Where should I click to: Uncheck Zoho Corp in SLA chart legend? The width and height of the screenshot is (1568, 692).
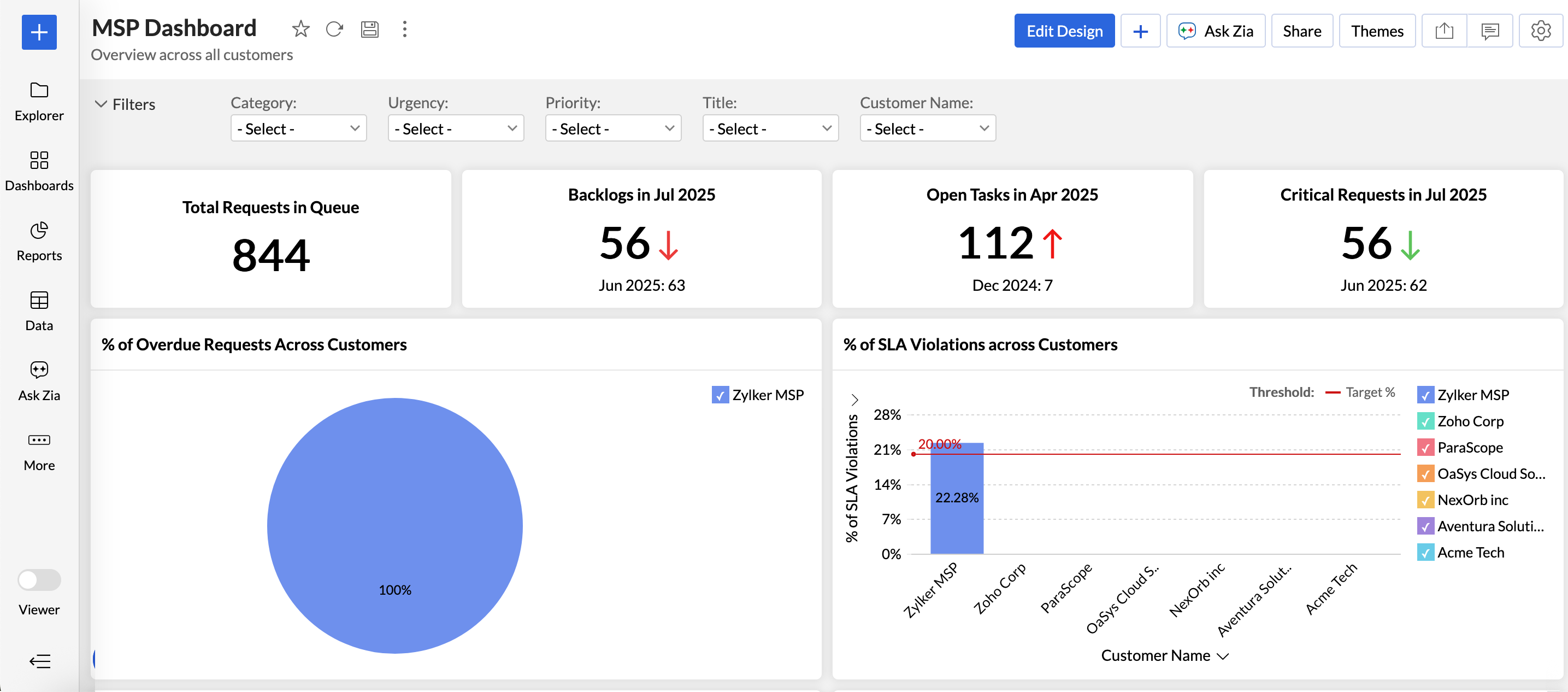[1425, 421]
